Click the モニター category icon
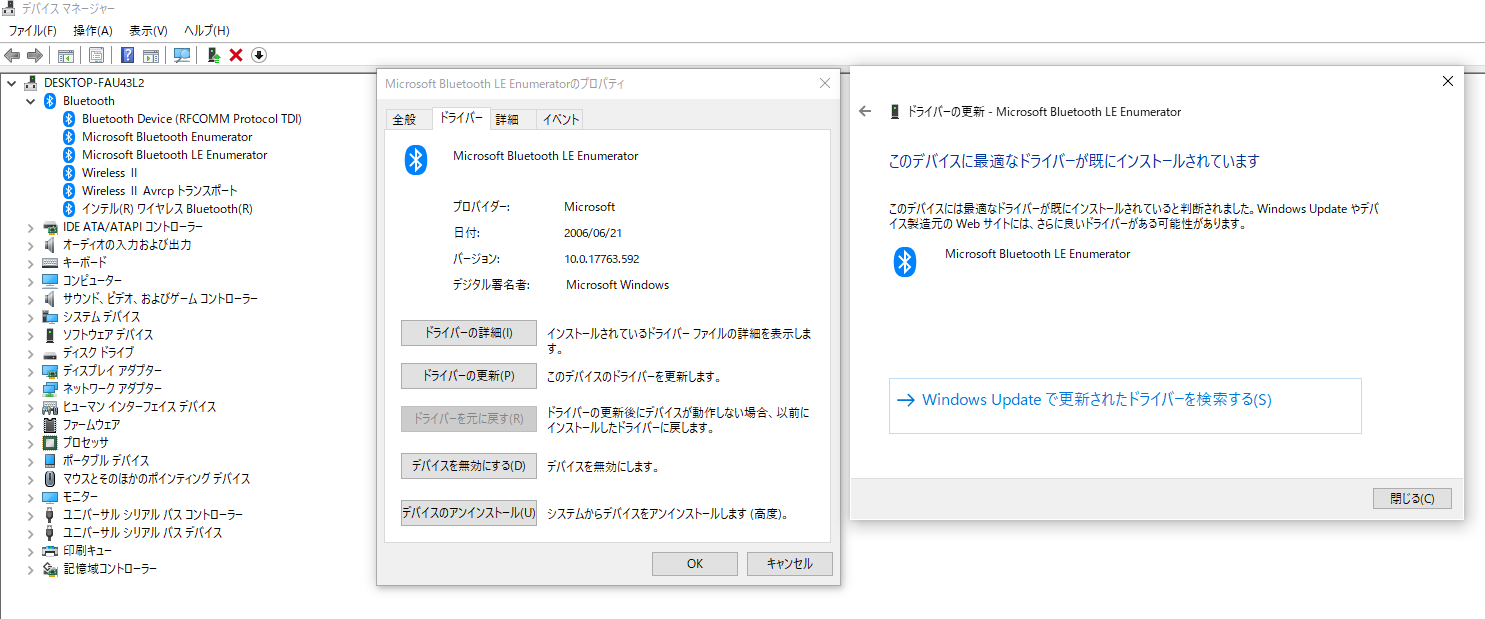This screenshot has width=1485, height=619. coord(50,497)
